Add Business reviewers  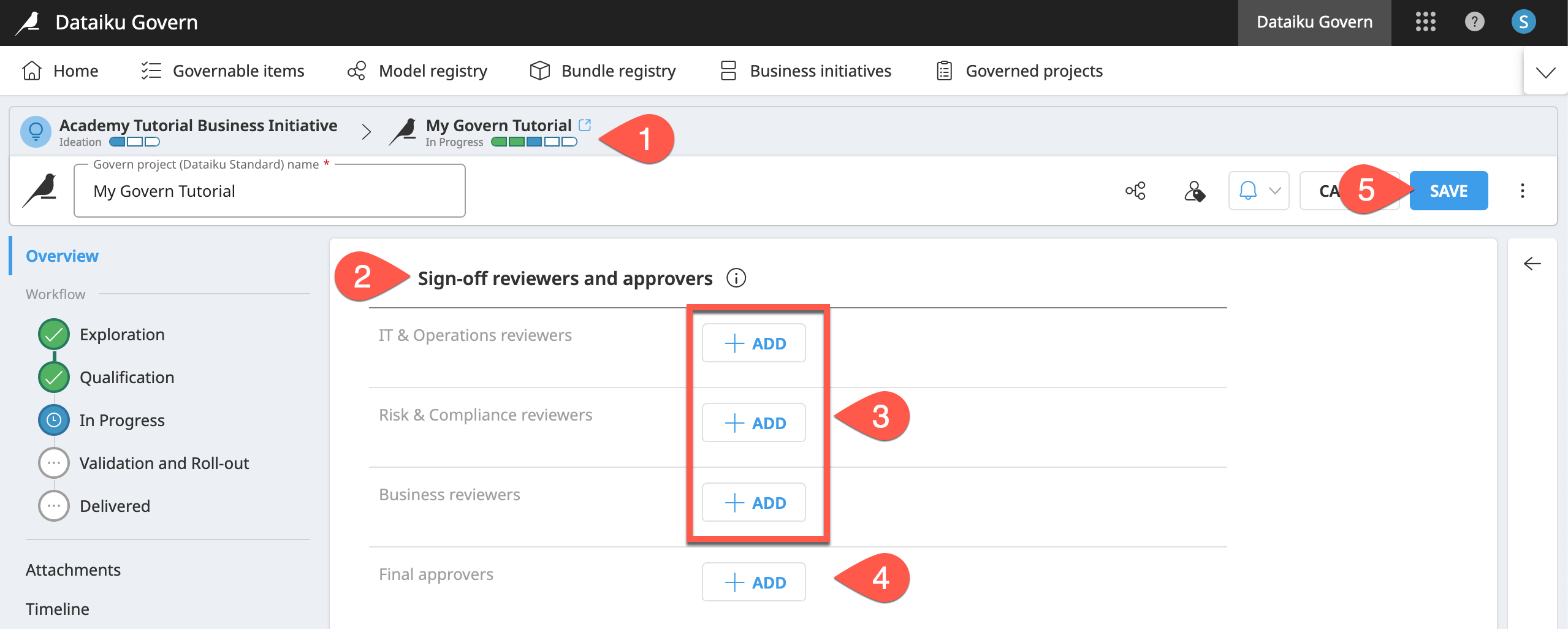point(753,502)
